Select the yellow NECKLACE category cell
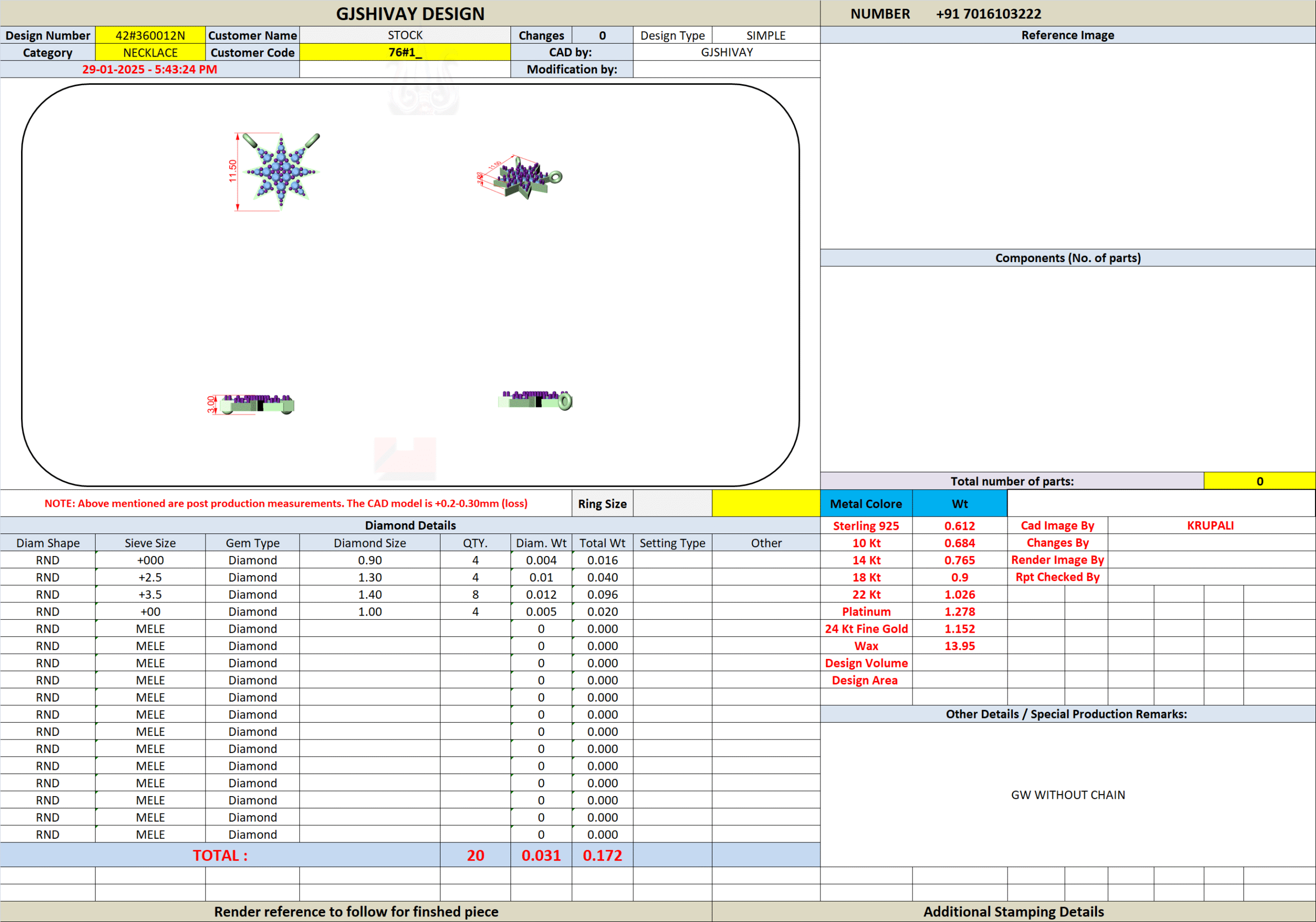Viewport: 1316px width, 922px height. coord(150,53)
